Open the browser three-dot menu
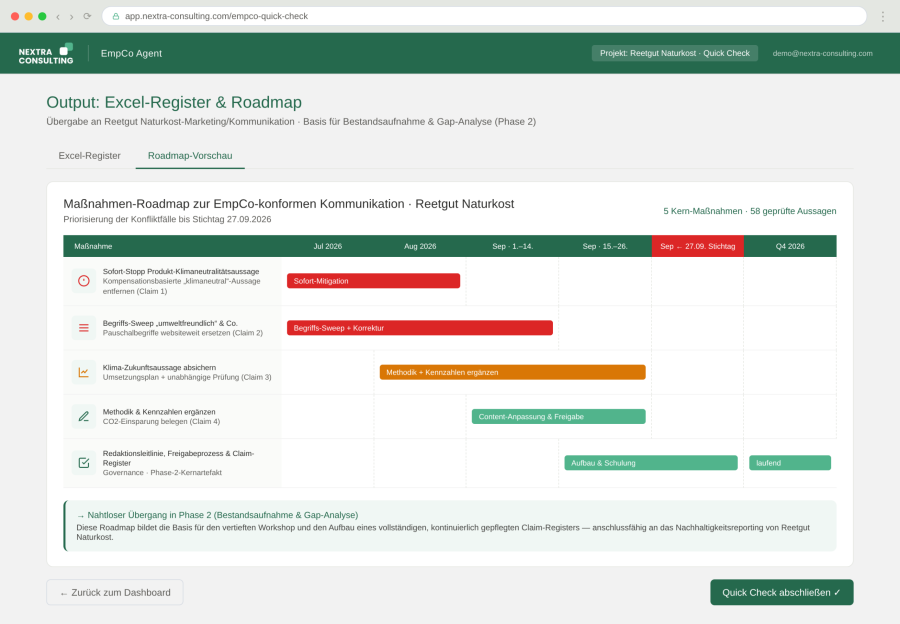Image resolution: width=900 pixels, height=624 pixels. pyautogui.click(x=883, y=17)
